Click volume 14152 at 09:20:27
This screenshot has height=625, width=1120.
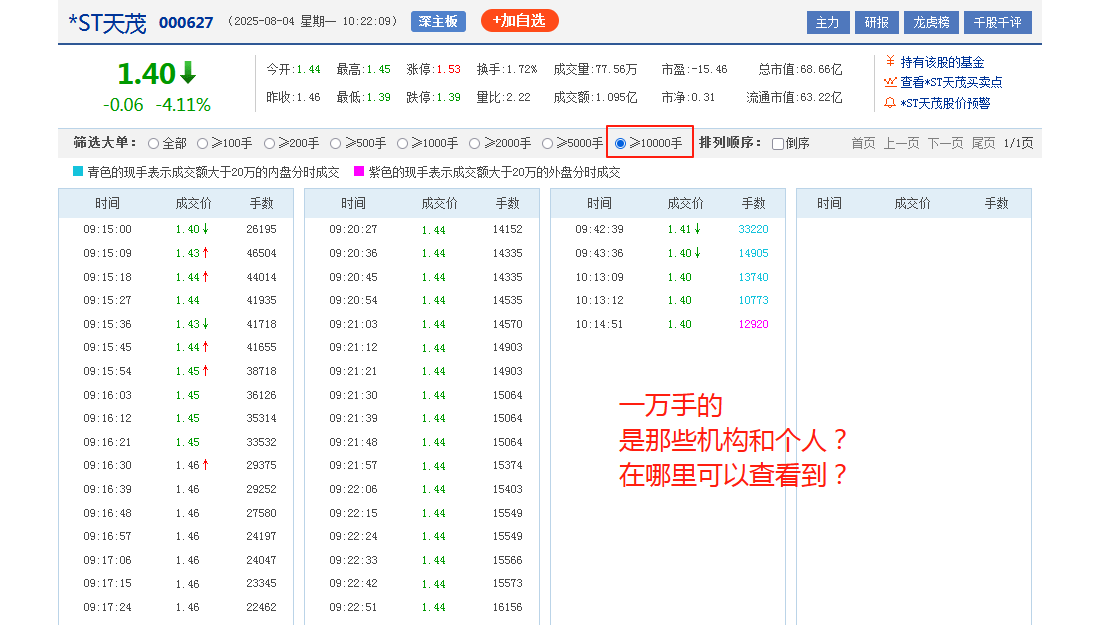(507, 229)
